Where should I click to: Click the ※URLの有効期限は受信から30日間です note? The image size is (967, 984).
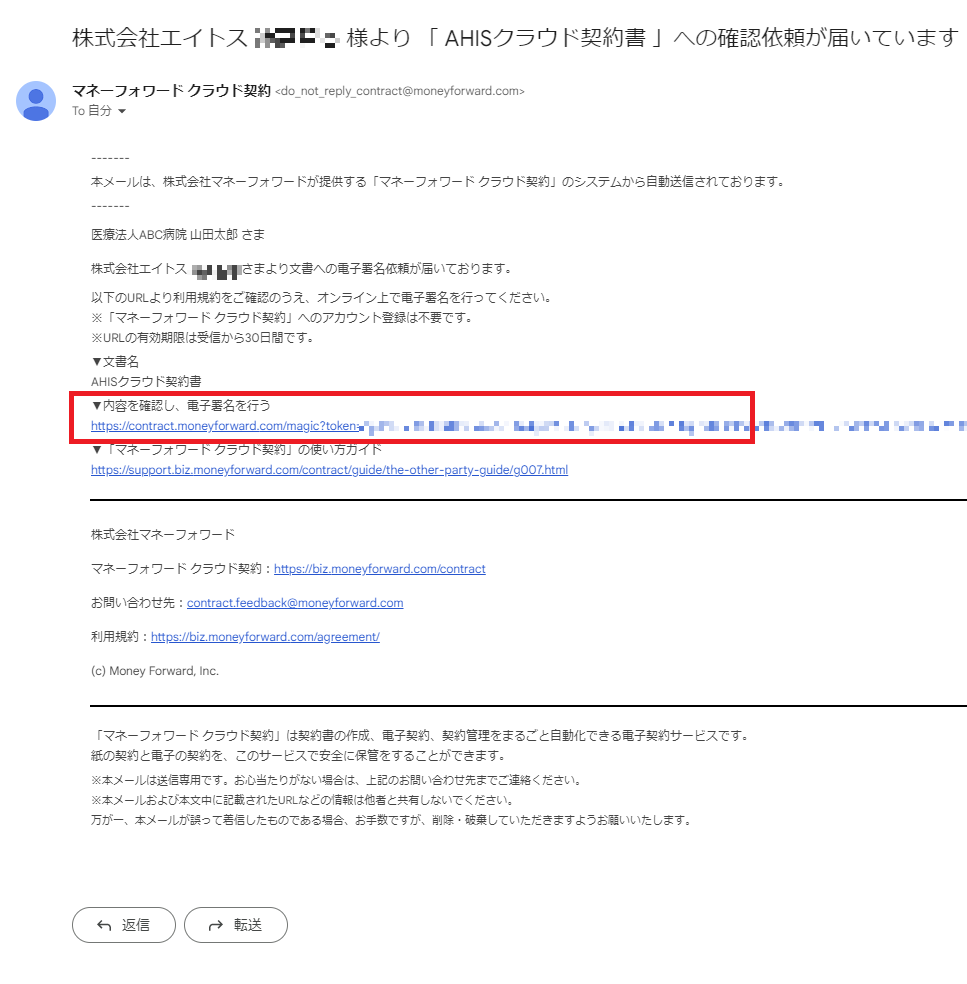(203, 338)
